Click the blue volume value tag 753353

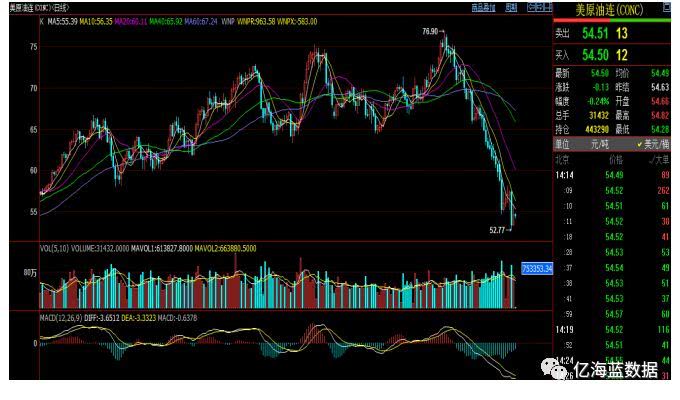(537, 269)
